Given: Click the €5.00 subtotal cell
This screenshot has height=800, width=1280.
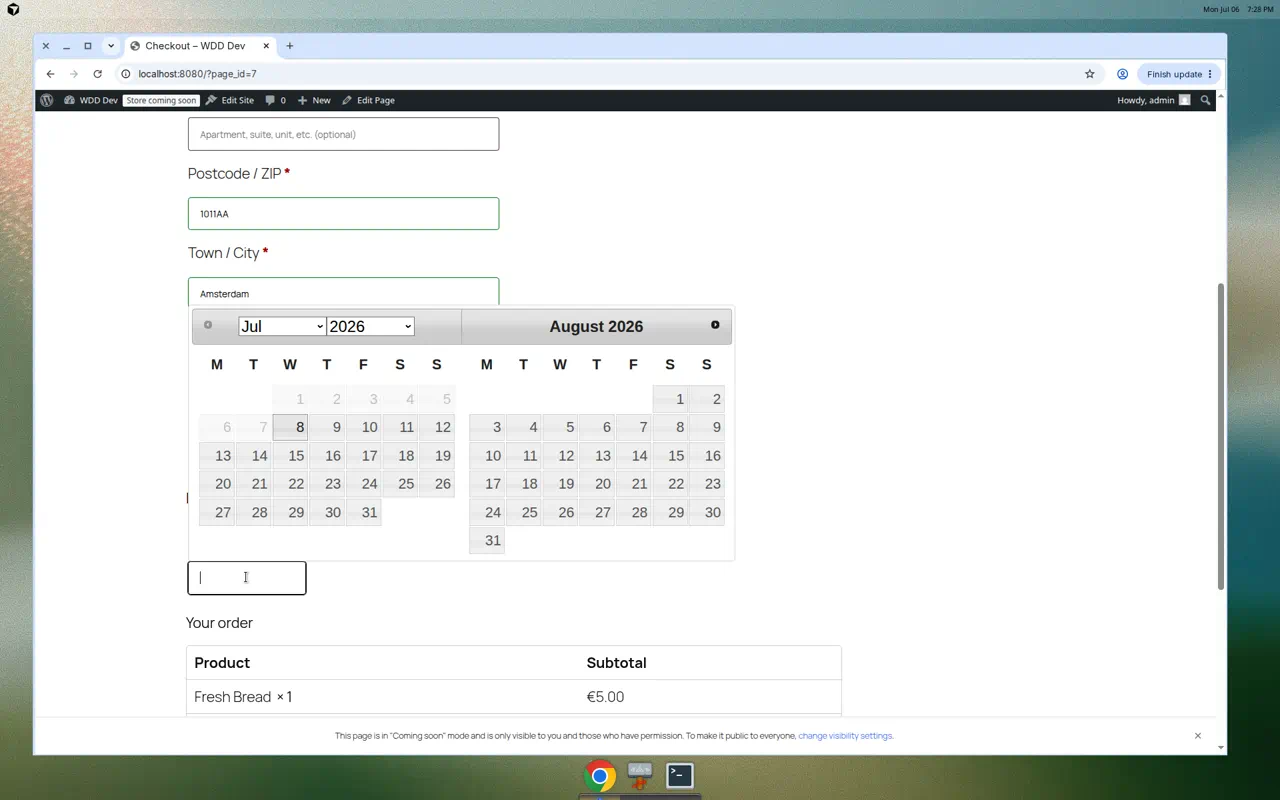Looking at the screenshot, I should click(605, 697).
